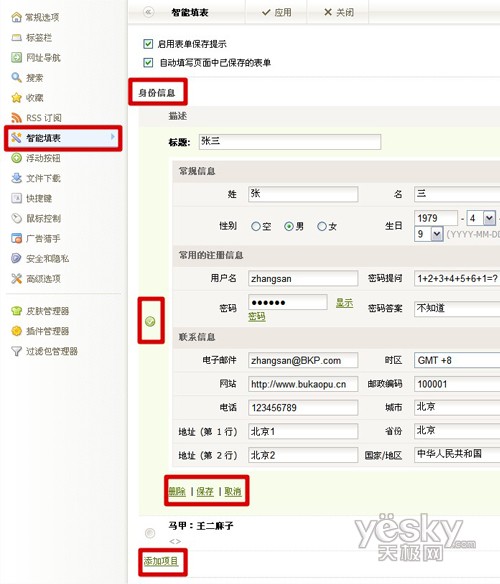Open 收藏 star icon in sidebar
Image resolution: width=500 pixels, height=584 pixels.
point(16,98)
